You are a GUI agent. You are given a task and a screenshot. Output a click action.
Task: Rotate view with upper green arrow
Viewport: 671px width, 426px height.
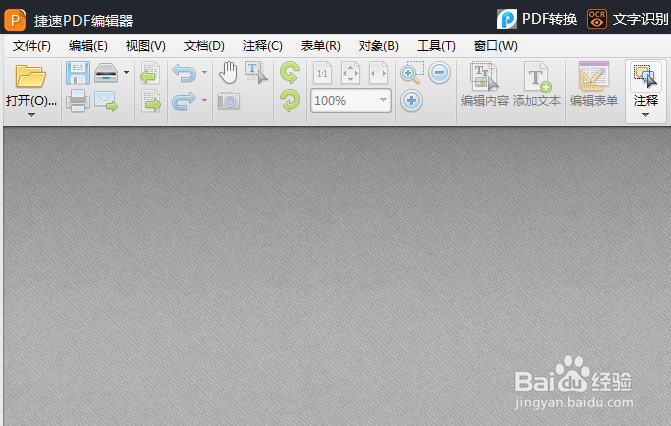[x=290, y=72]
